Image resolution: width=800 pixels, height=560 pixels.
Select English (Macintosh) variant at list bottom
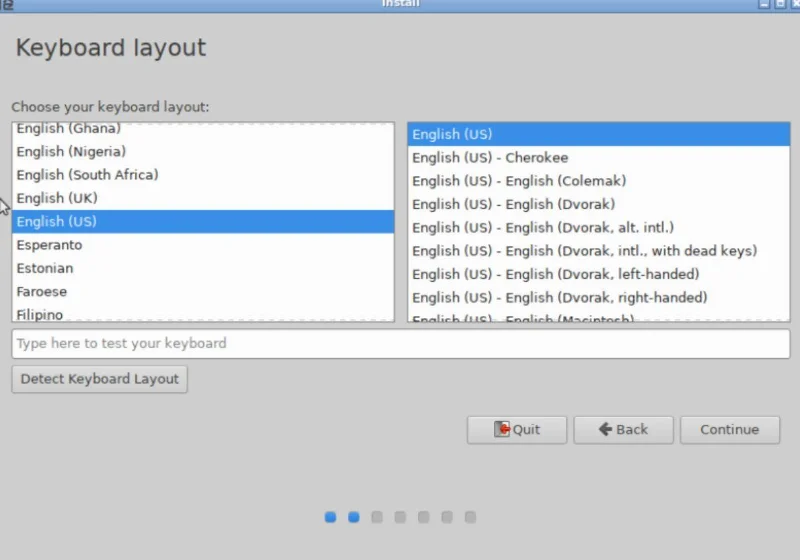[x=598, y=317]
